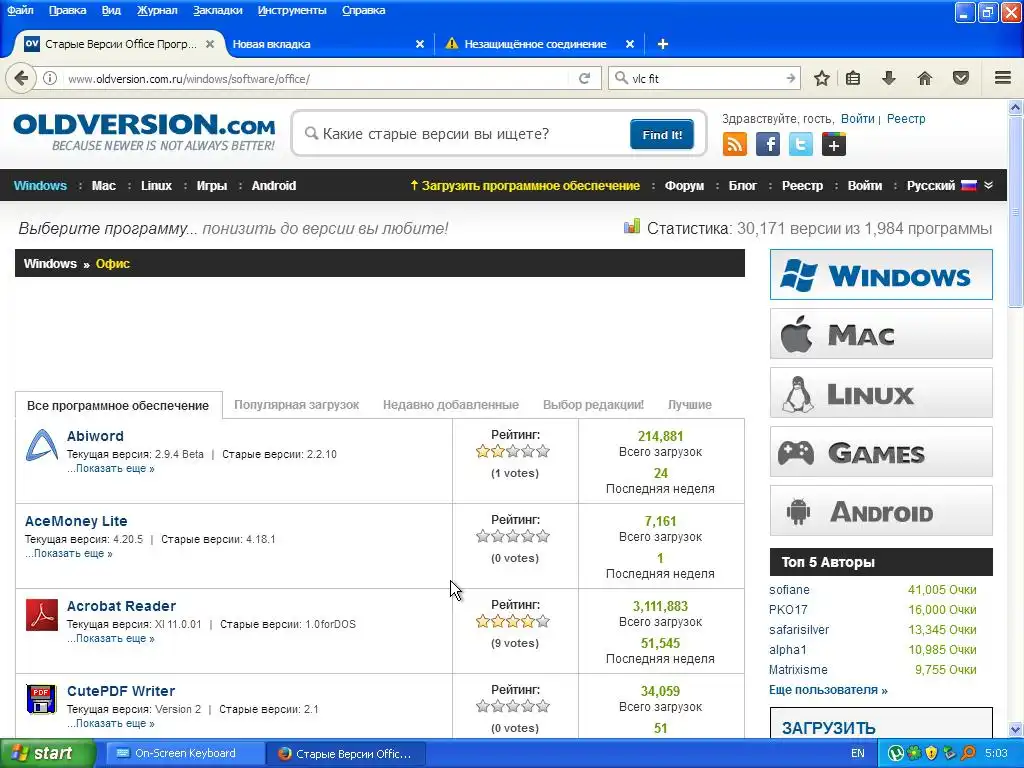Click the Acrobat Reader program icon
The image size is (1024, 768).
tap(42, 615)
